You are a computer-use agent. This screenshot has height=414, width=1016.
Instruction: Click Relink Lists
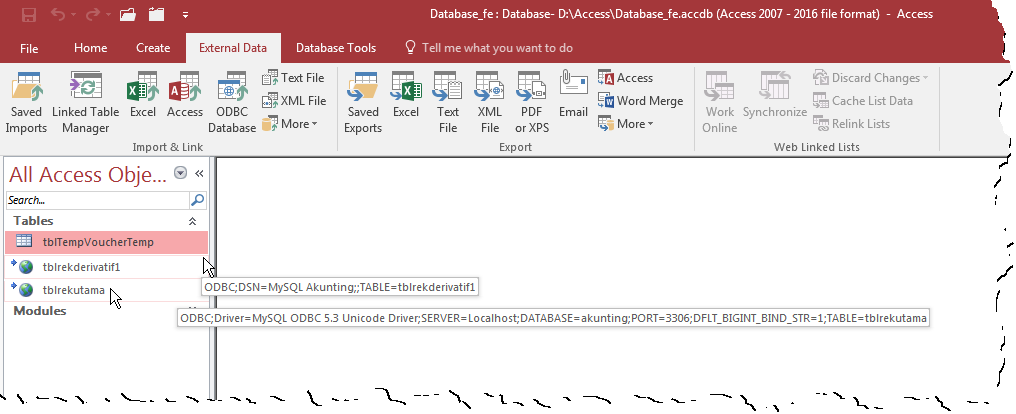point(851,124)
